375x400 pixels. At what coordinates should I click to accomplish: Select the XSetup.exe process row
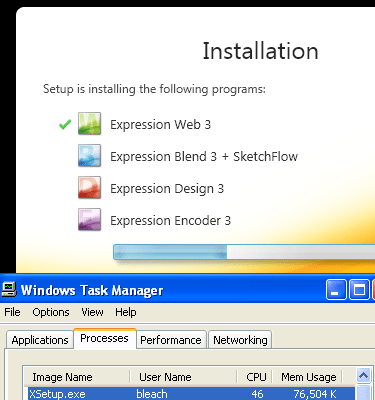pyautogui.click(x=191, y=394)
